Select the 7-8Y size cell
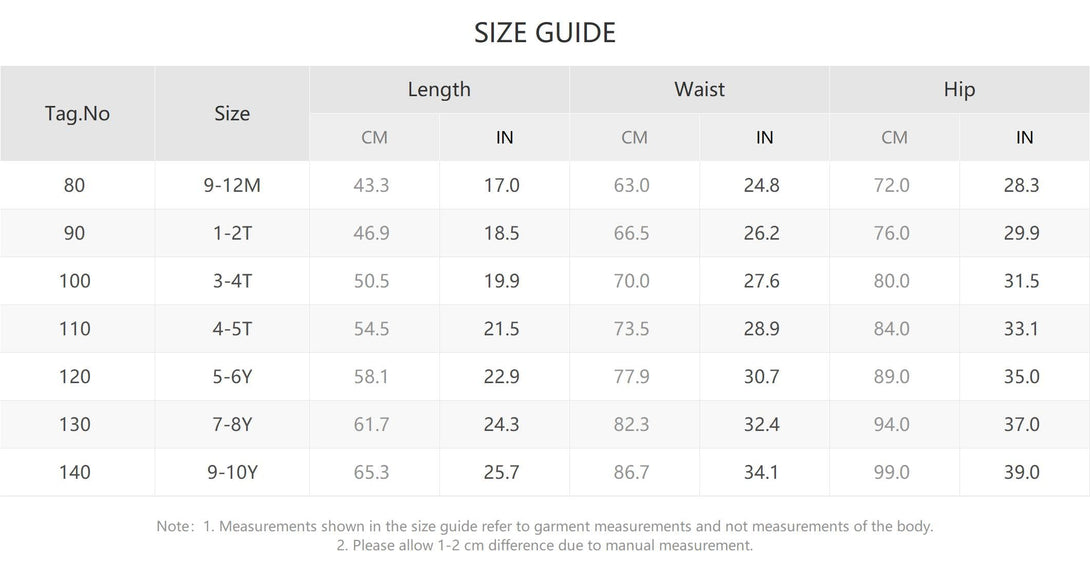This screenshot has width=1090, height=576. pyautogui.click(x=231, y=424)
